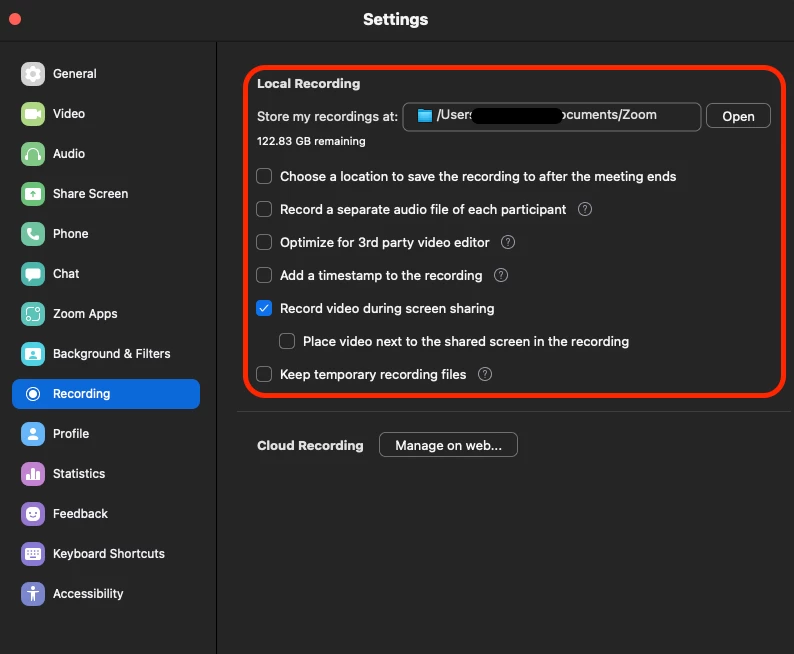Click the Open button for recordings folder
This screenshot has height=654, width=794.
tap(738, 116)
